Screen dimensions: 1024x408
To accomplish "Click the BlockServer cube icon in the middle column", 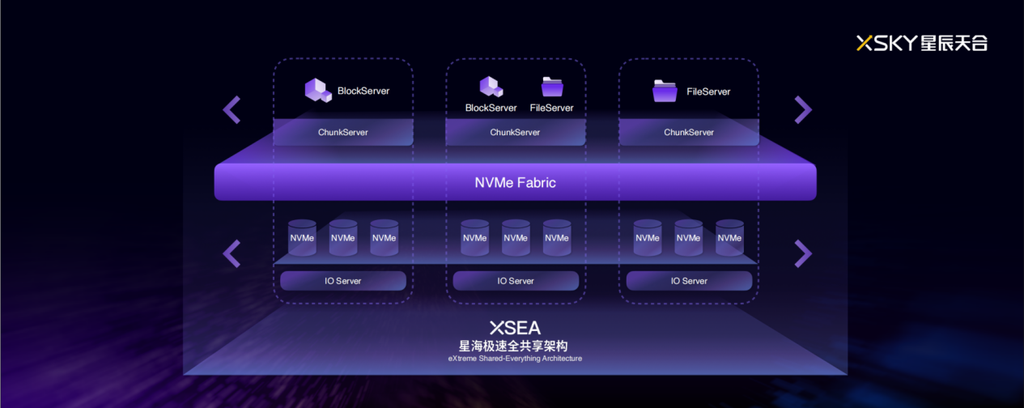I will point(490,87).
